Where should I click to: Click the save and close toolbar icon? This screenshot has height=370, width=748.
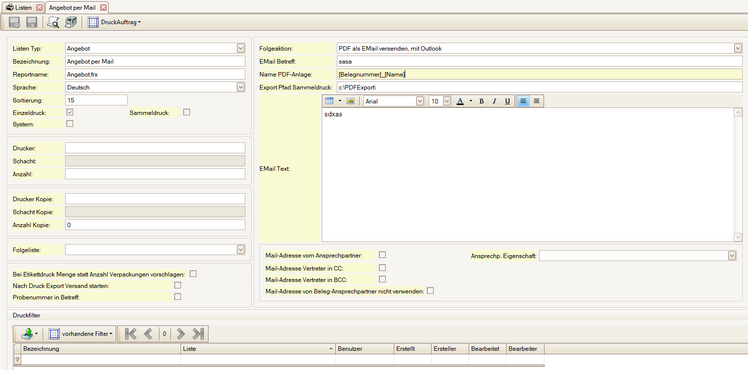14,22
